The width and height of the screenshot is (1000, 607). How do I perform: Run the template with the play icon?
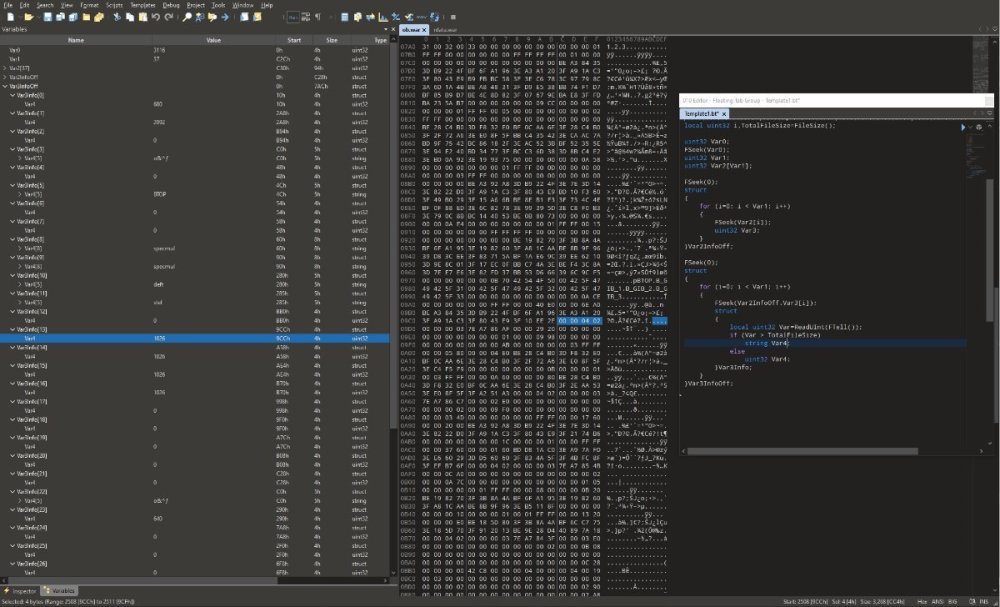pos(963,127)
